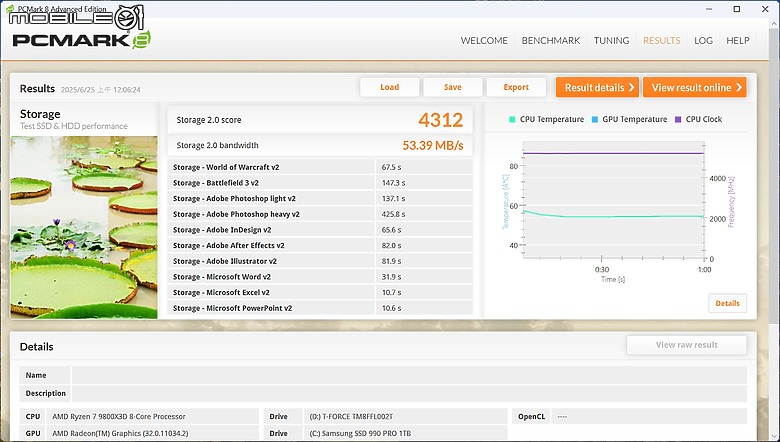Open Result details
Screen dimensions: 780x442
coord(599,88)
